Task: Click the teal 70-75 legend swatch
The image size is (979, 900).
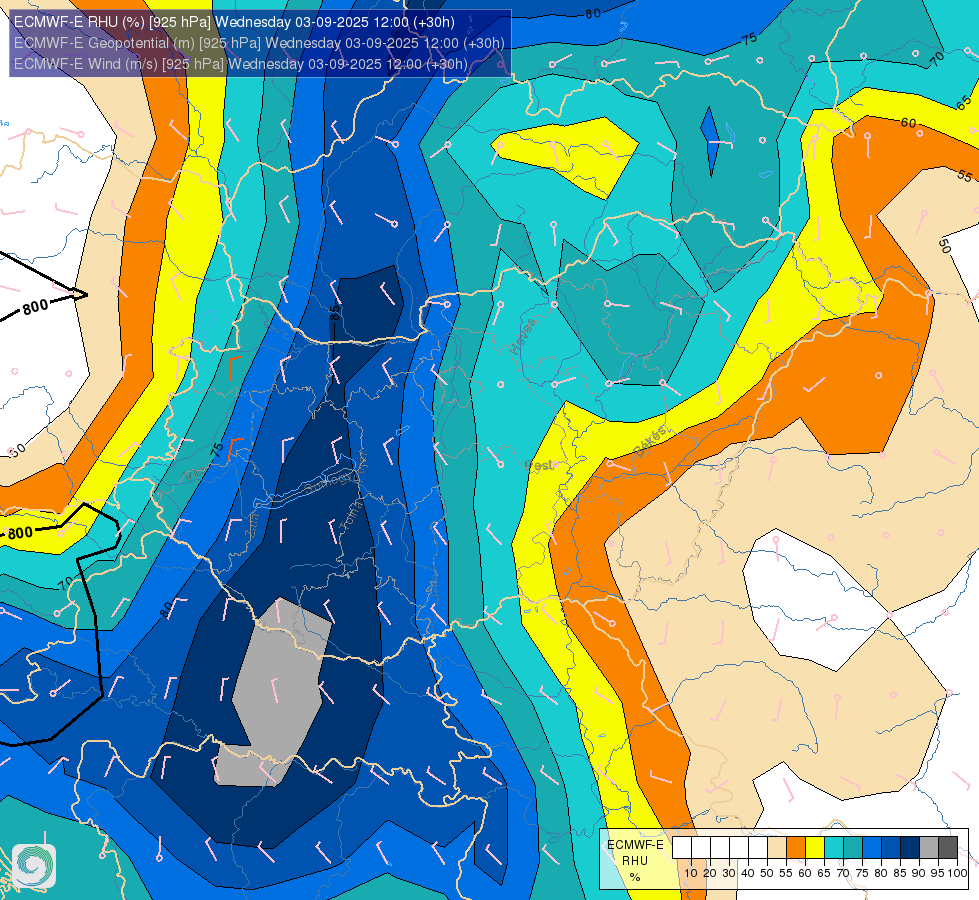Action: [853, 848]
